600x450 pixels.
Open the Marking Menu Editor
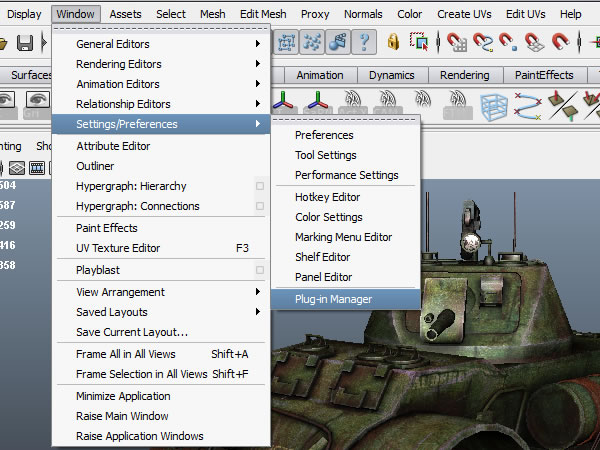point(346,237)
